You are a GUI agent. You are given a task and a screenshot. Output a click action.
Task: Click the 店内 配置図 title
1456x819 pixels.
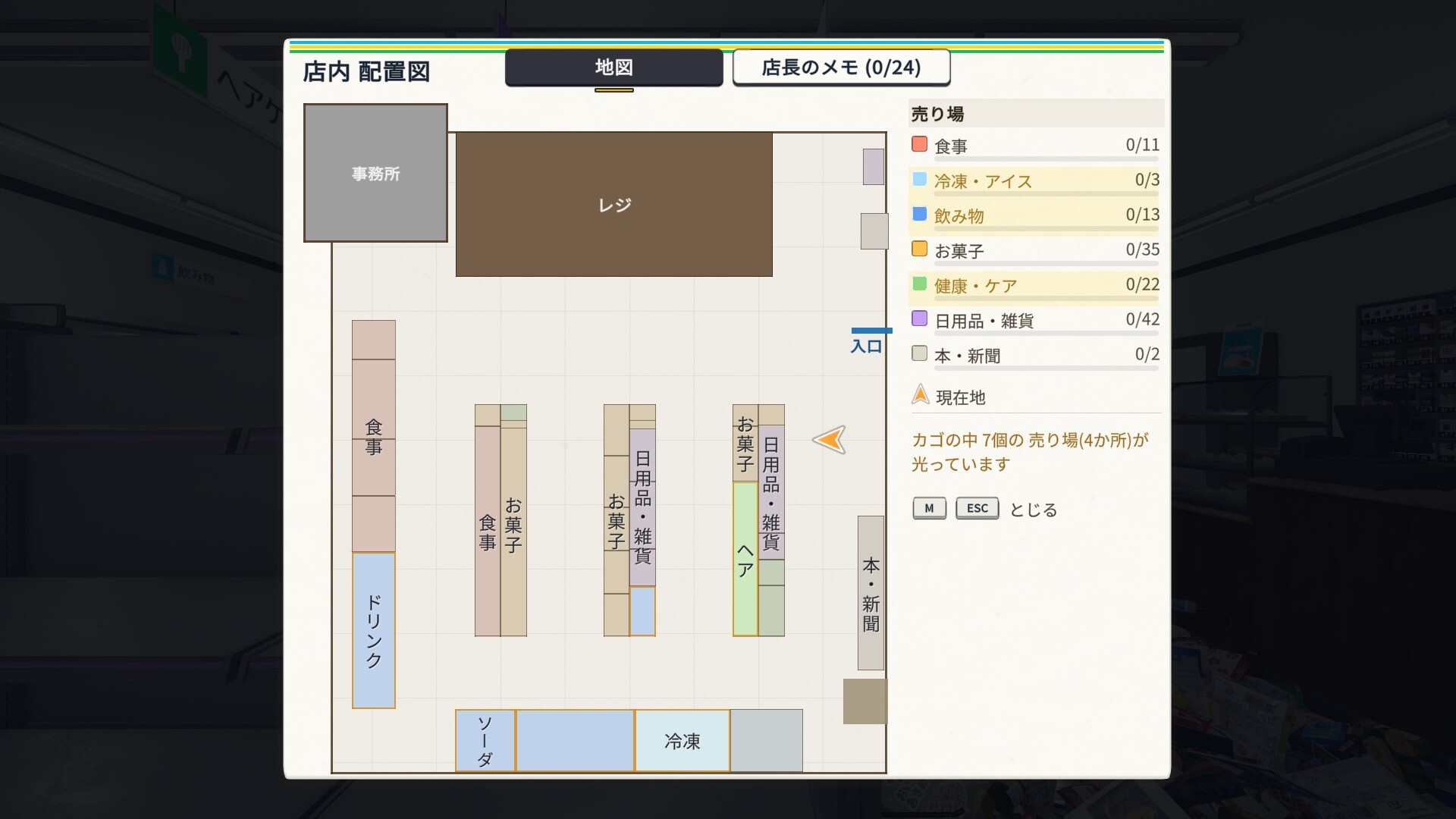(366, 72)
